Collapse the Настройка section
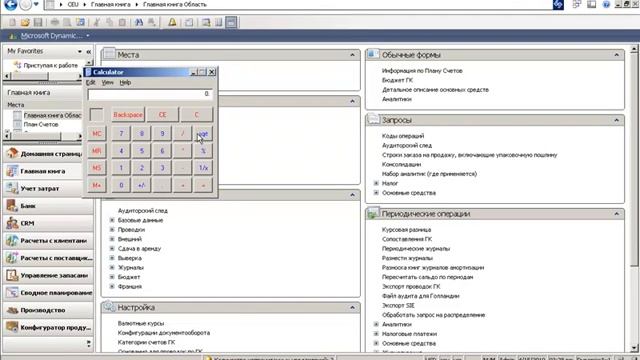The image size is (640, 360). pos(352,307)
